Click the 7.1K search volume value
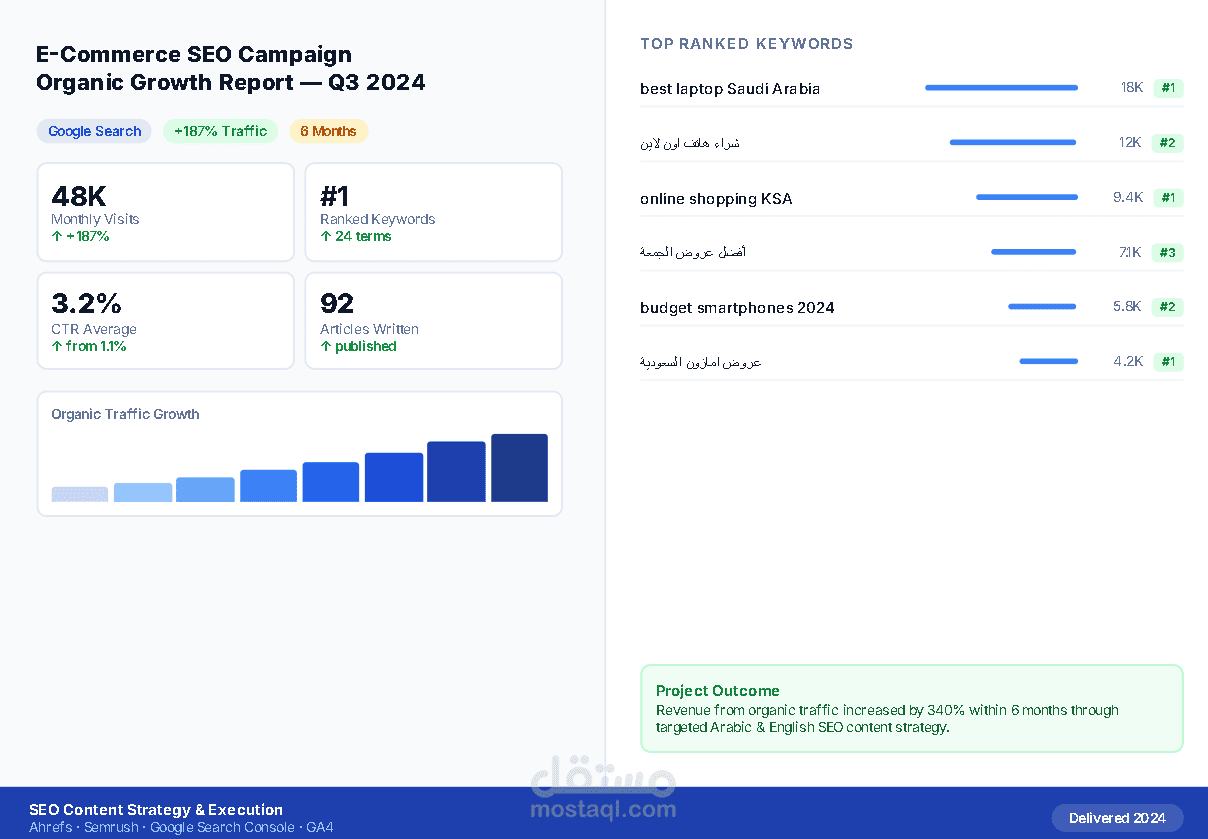The width and height of the screenshot is (1208, 839). tap(1130, 252)
